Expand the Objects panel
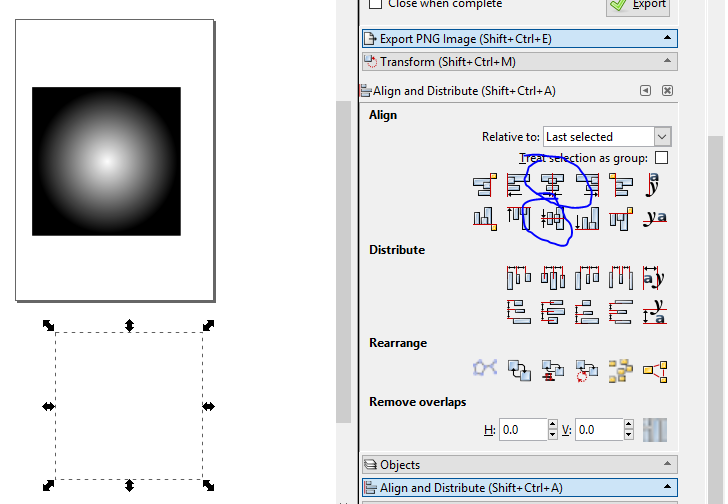Screen dimensions: 728x504 pyautogui.click(x=520, y=465)
